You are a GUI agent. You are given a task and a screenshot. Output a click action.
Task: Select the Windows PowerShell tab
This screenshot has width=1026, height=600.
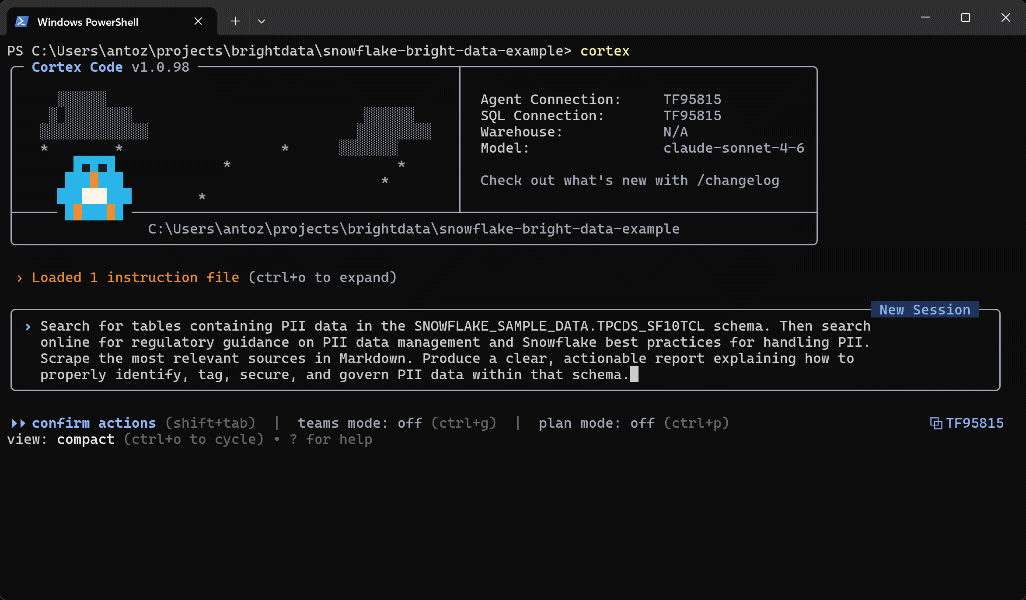tap(112, 22)
